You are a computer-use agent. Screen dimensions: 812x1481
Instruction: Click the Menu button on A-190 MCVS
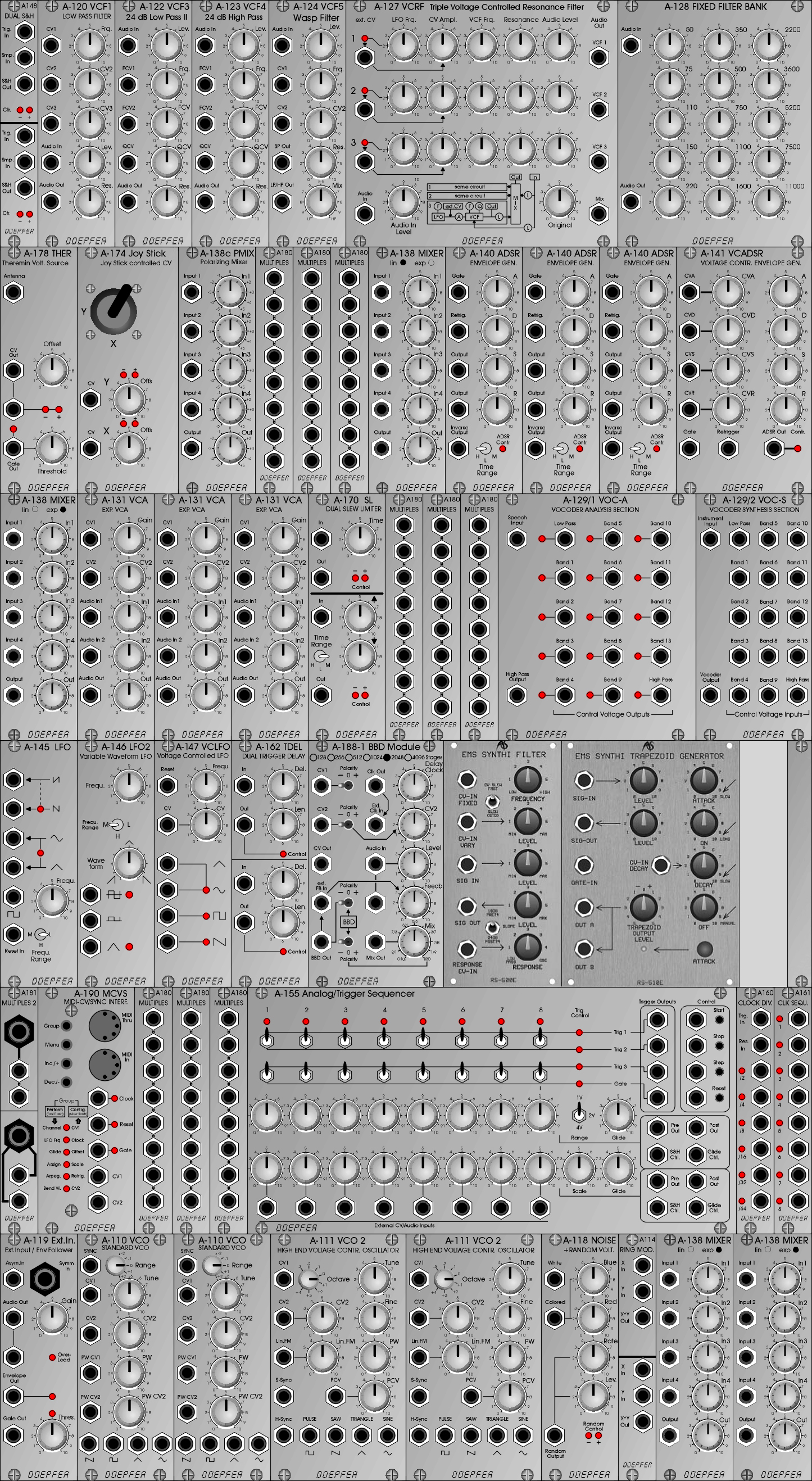coord(67,1045)
